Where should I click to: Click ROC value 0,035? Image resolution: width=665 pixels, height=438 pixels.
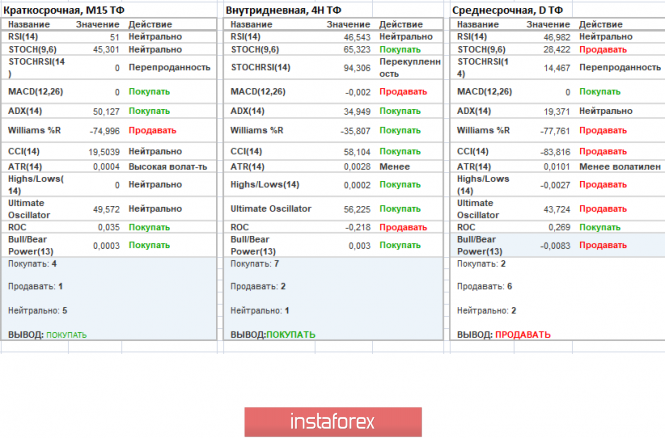pos(109,228)
